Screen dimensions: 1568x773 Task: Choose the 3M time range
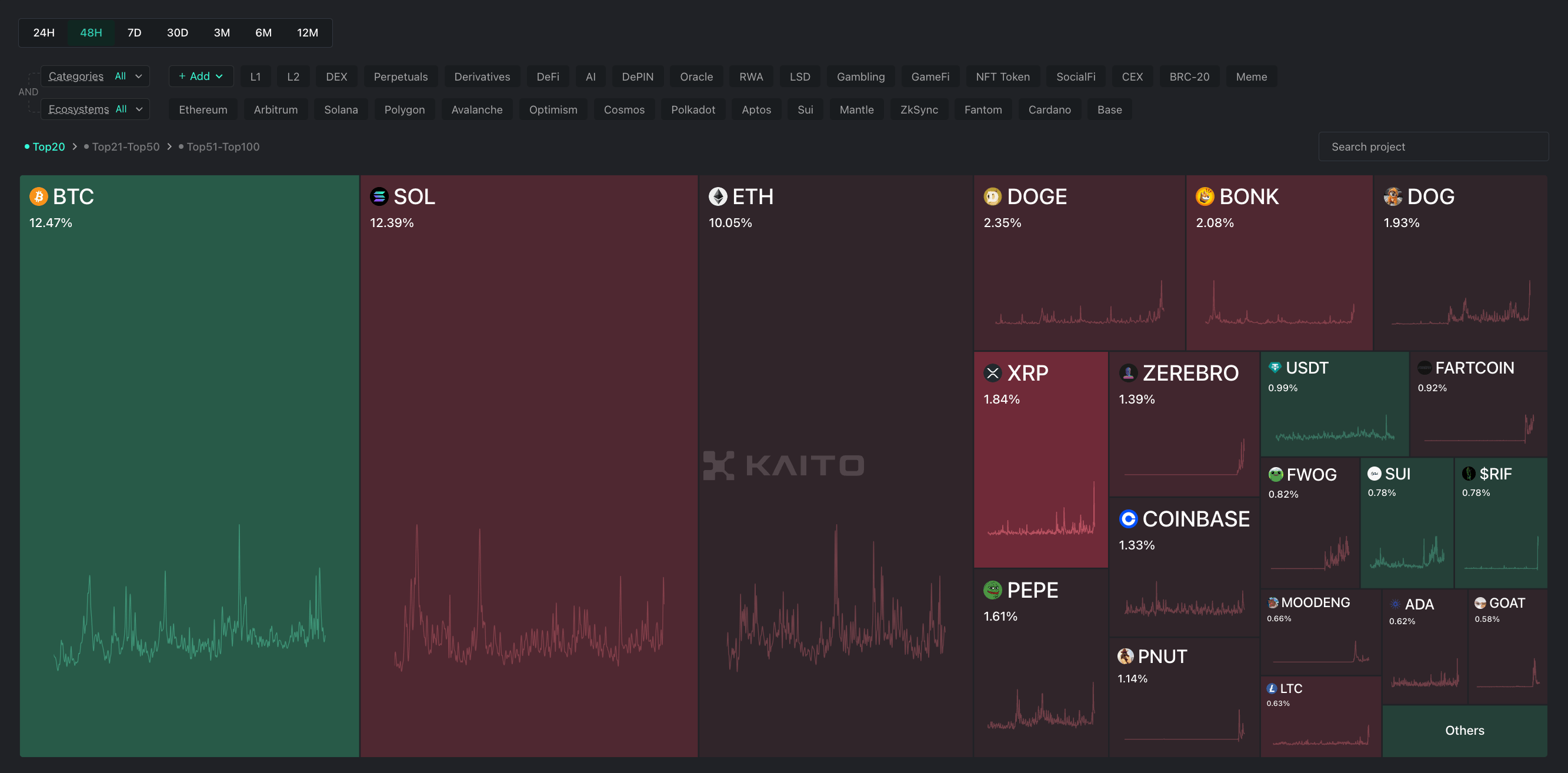point(222,32)
